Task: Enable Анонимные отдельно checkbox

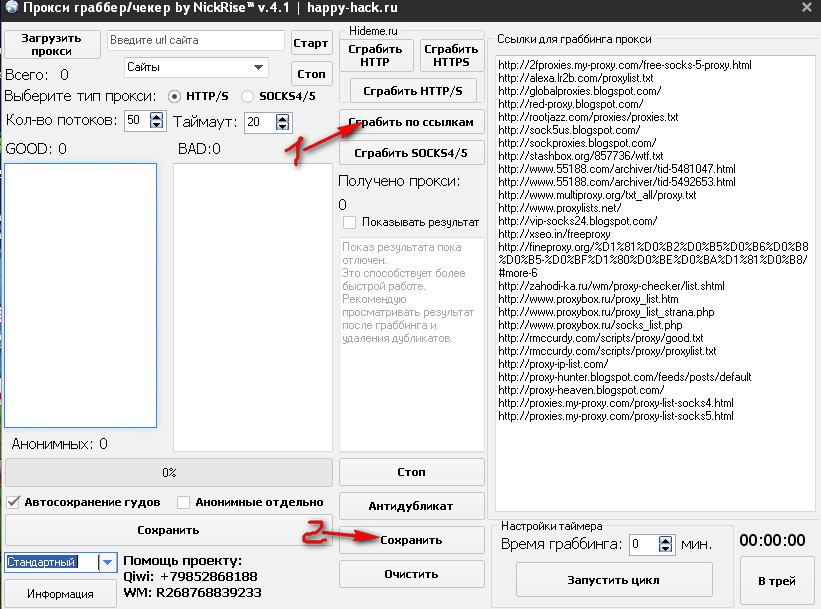Action: pyautogui.click(x=183, y=502)
